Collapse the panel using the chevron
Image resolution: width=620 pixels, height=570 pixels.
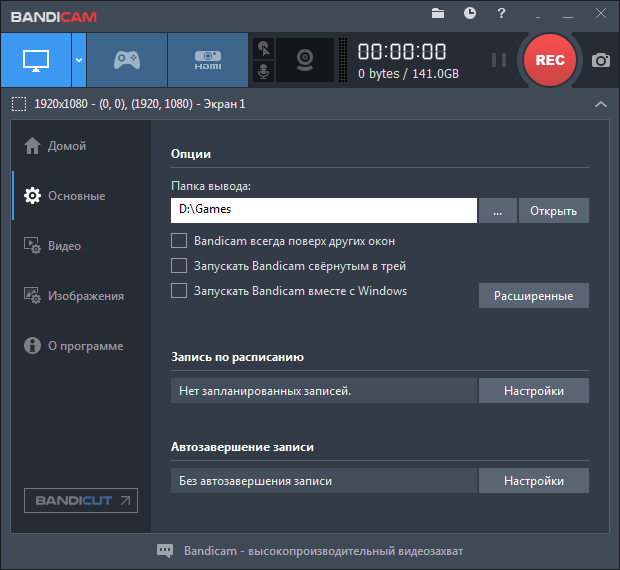600,104
